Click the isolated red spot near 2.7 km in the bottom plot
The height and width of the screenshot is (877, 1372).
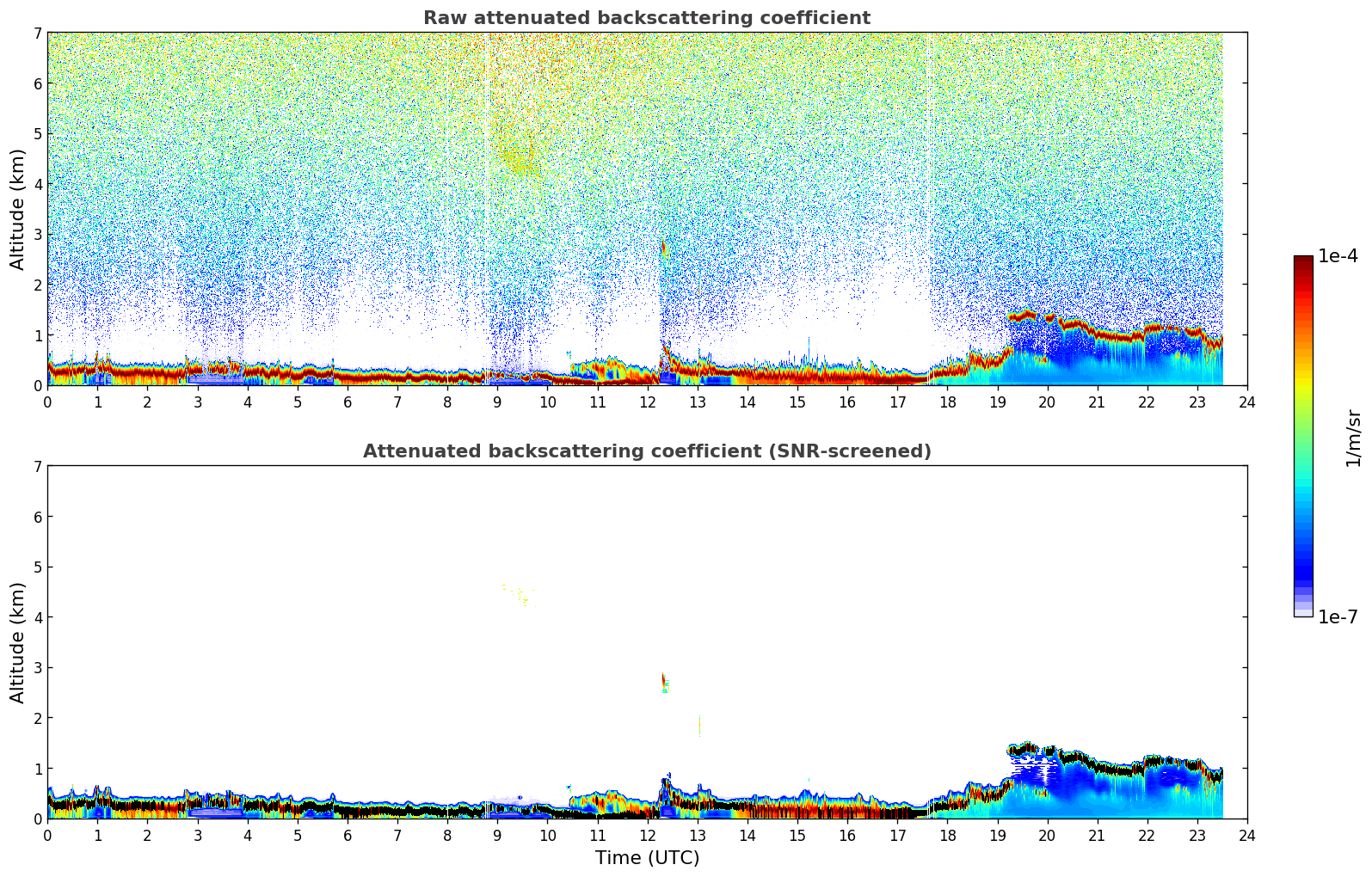click(663, 680)
